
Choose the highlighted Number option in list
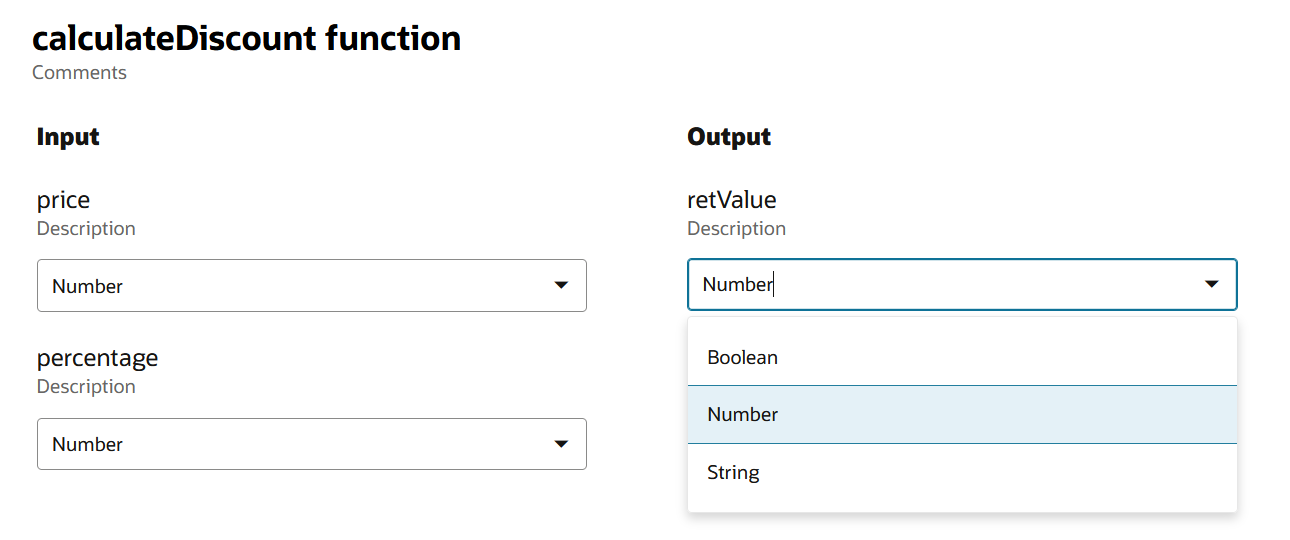(x=742, y=414)
